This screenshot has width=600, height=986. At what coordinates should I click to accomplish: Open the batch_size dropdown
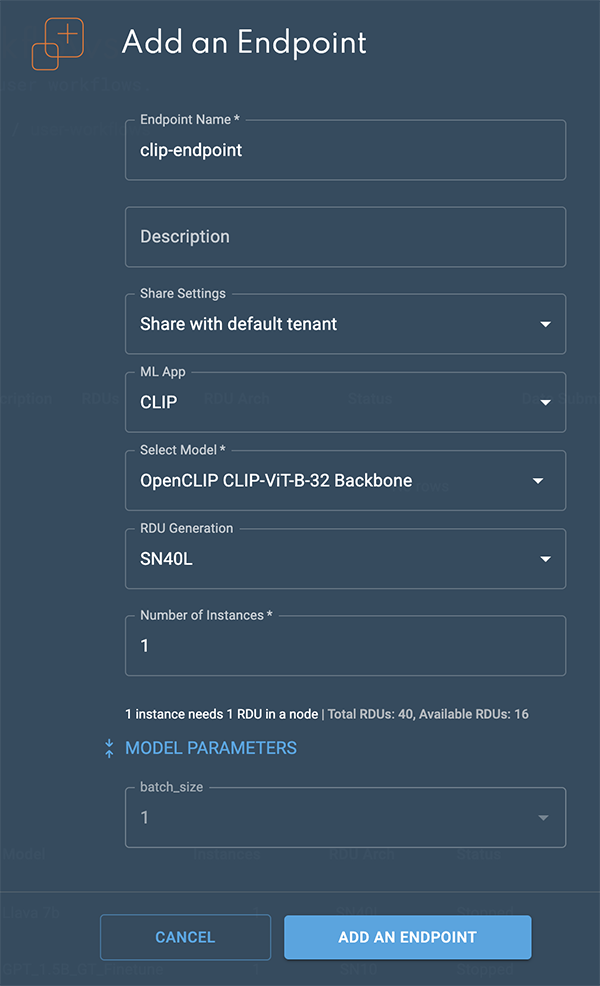click(345, 817)
